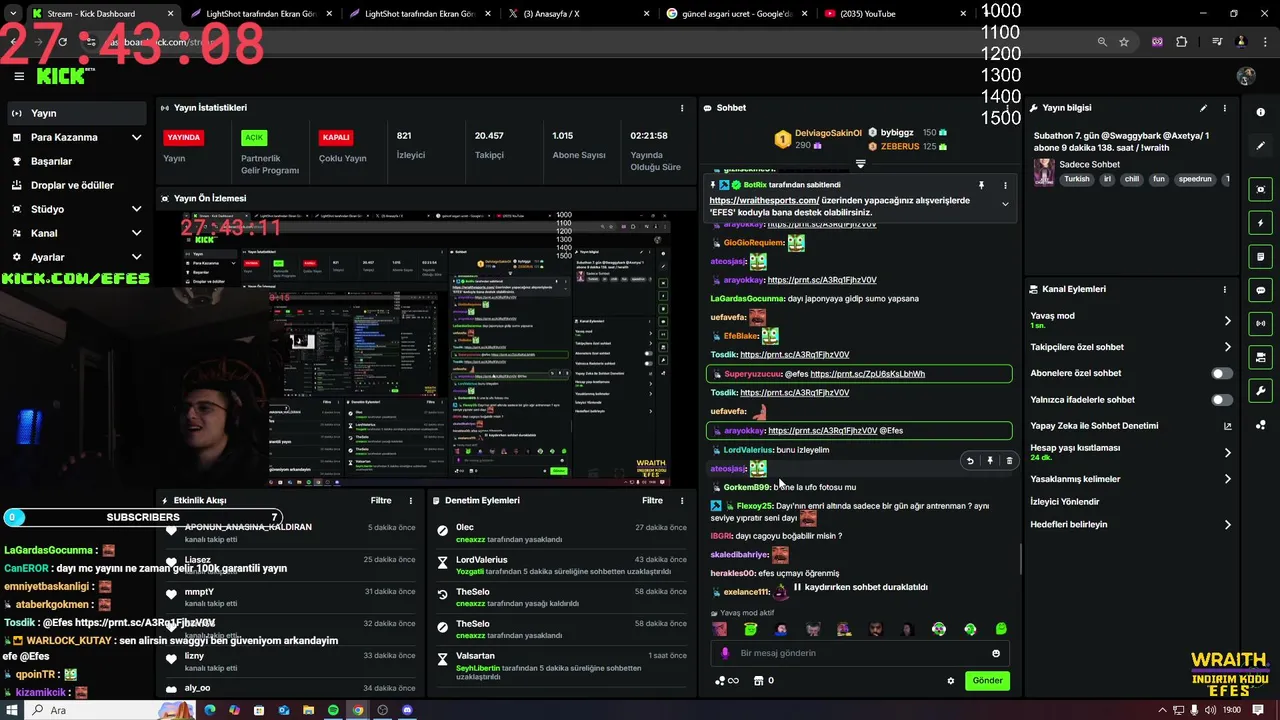Toggle the chat bubble icon in right sidebar
This screenshot has height=720, width=1280.
(x=1260, y=290)
